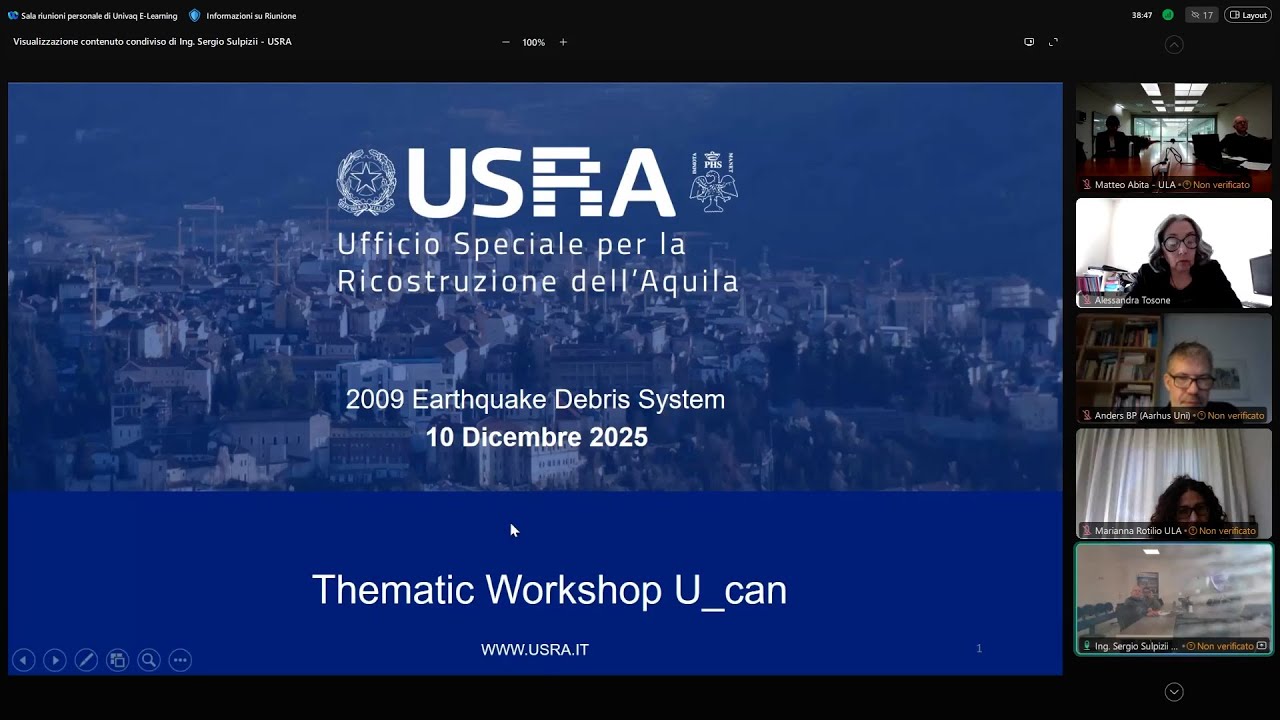Enter full screen for shared content
Image resolution: width=1280 pixels, height=720 pixels.
tap(1053, 42)
